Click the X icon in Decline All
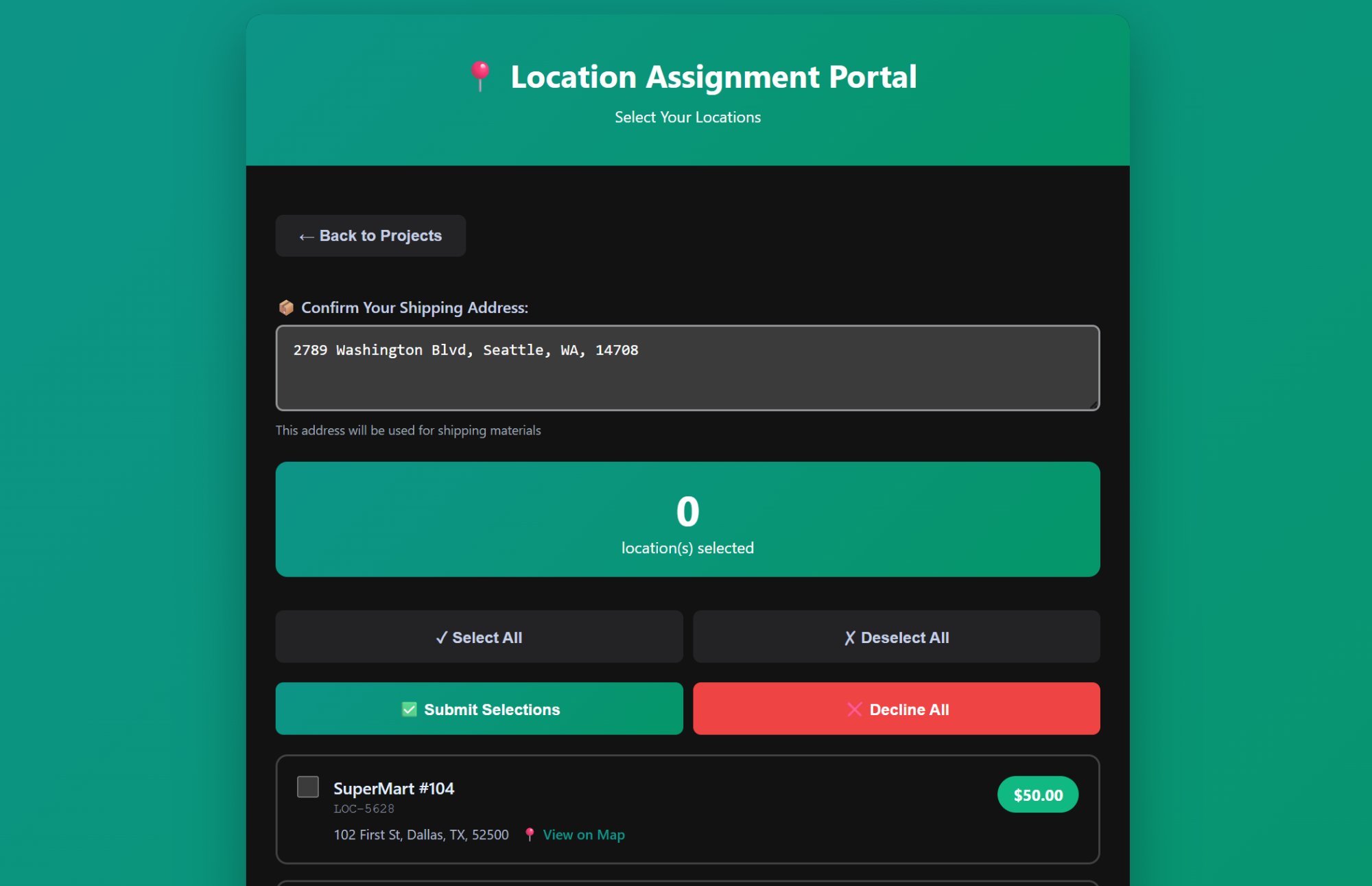 click(x=854, y=709)
